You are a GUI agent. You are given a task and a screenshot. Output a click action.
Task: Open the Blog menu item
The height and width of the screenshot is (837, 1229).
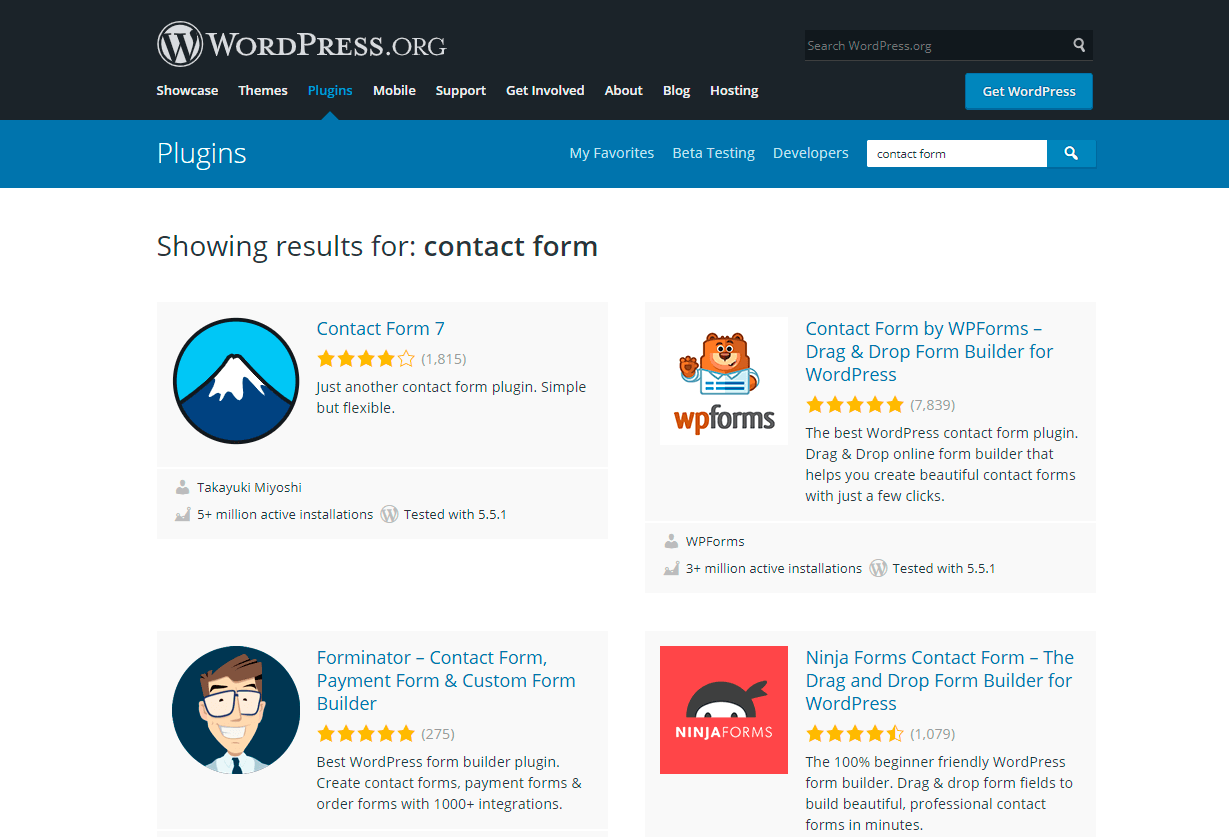tap(677, 90)
